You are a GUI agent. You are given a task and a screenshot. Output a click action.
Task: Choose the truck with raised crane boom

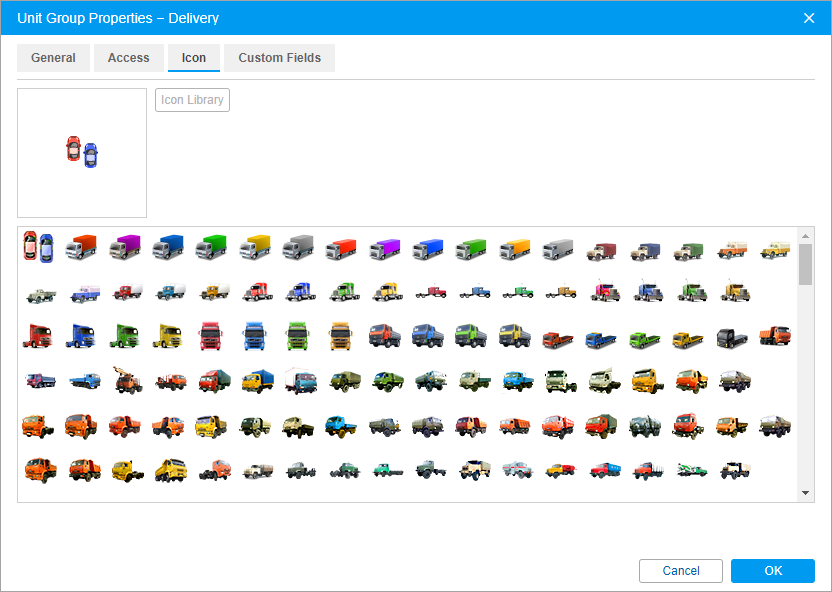pyautogui.click(x=128, y=380)
